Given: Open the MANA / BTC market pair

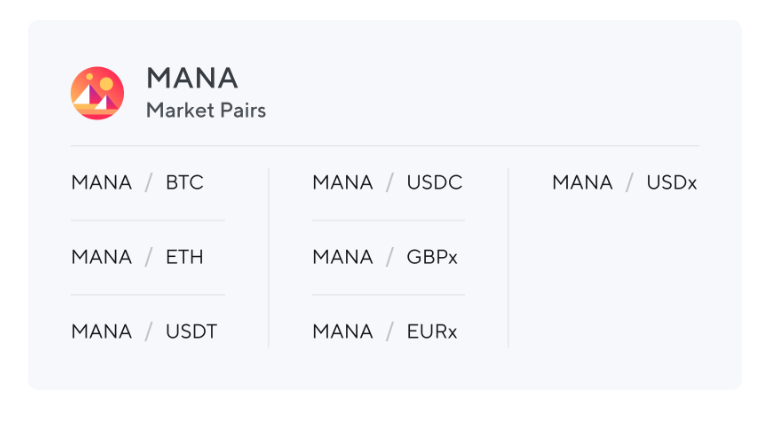Looking at the screenshot, I should (x=137, y=183).
